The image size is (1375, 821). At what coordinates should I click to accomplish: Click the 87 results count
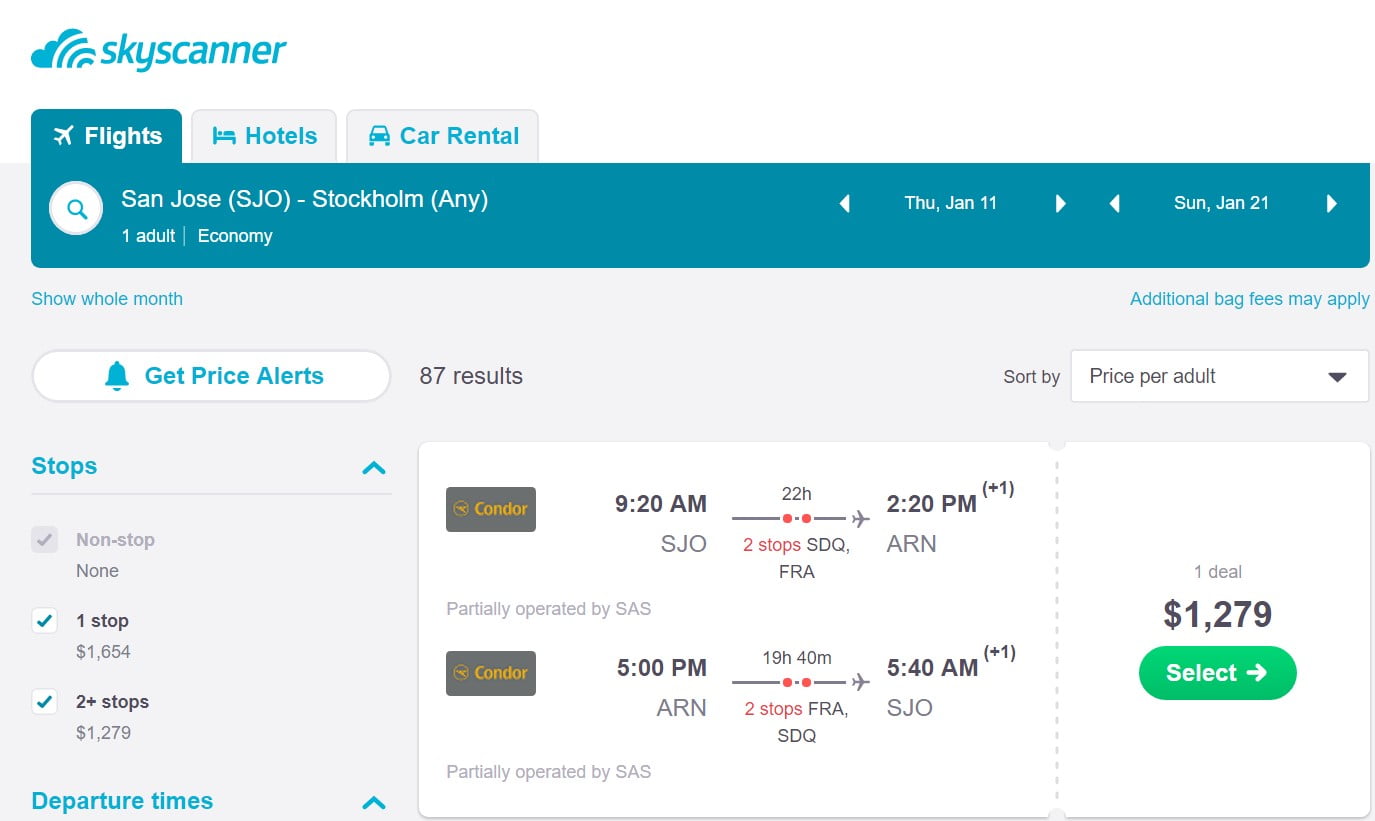pyautogui.click(x=471, y=376)
